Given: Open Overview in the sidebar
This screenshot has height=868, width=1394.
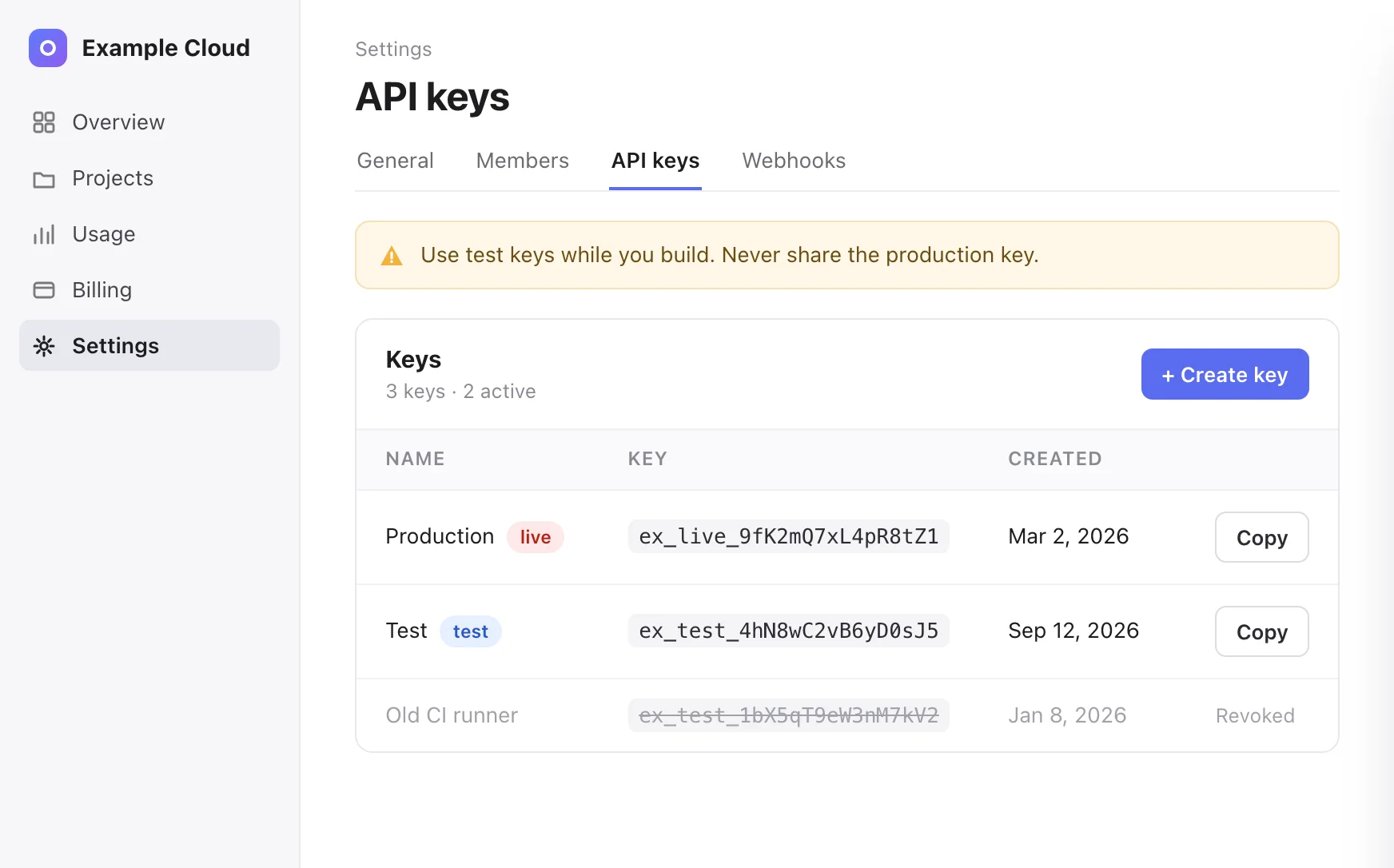Looking at the screenshot, I should 149,122.
